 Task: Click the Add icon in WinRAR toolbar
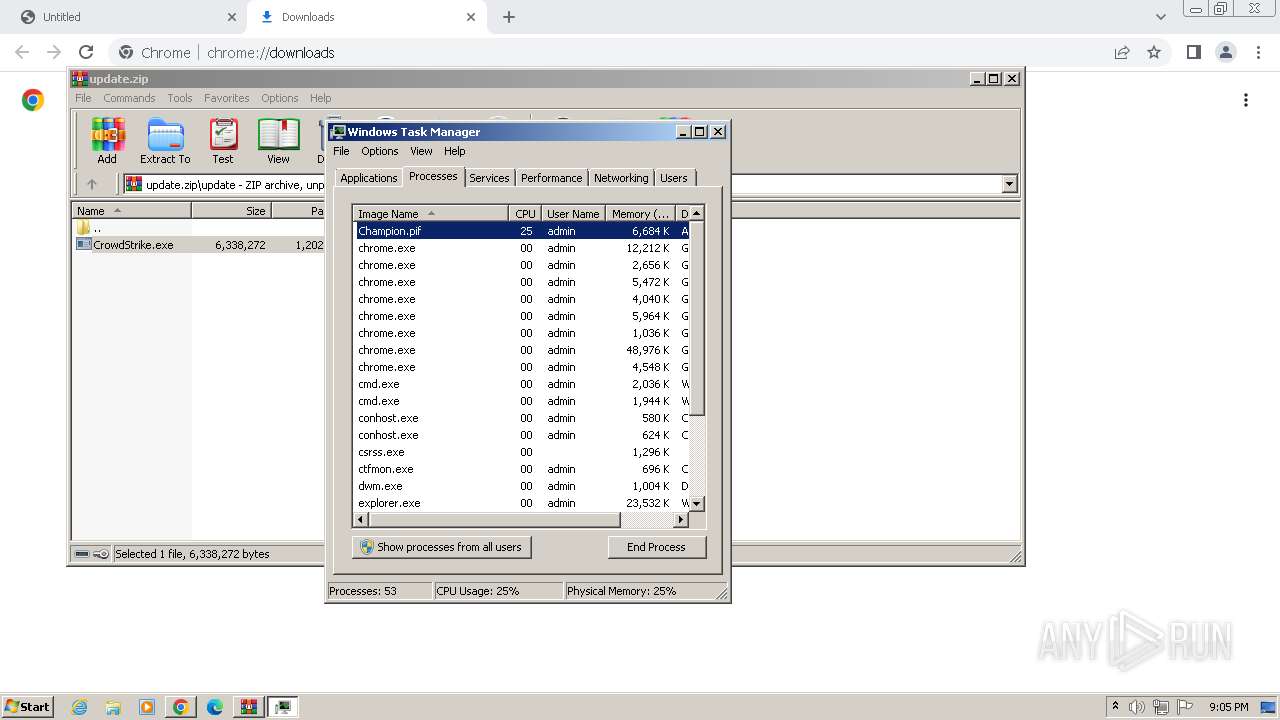point(107,141)
